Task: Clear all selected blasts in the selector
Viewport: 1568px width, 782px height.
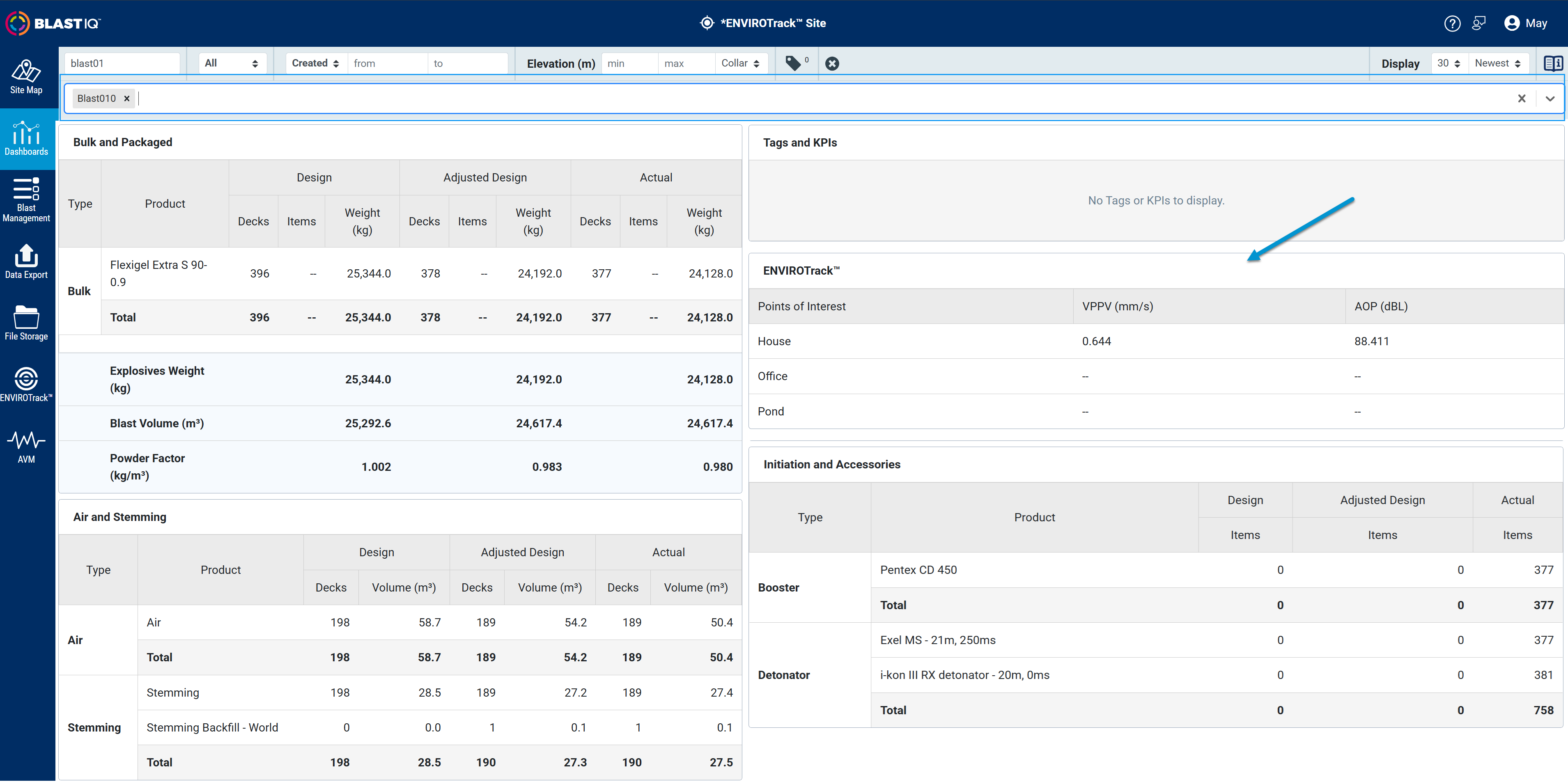Action: [1521, 99]
